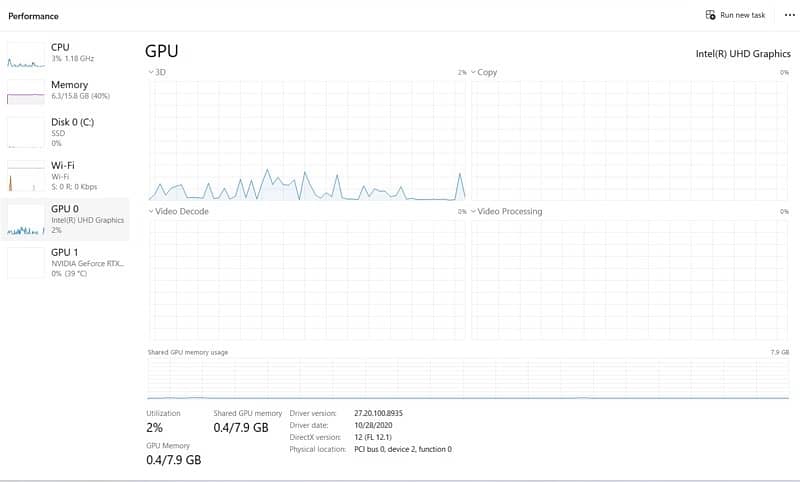Click the Performance page title
The height and width of the screenshot is (482, 800).
point(33,16)
